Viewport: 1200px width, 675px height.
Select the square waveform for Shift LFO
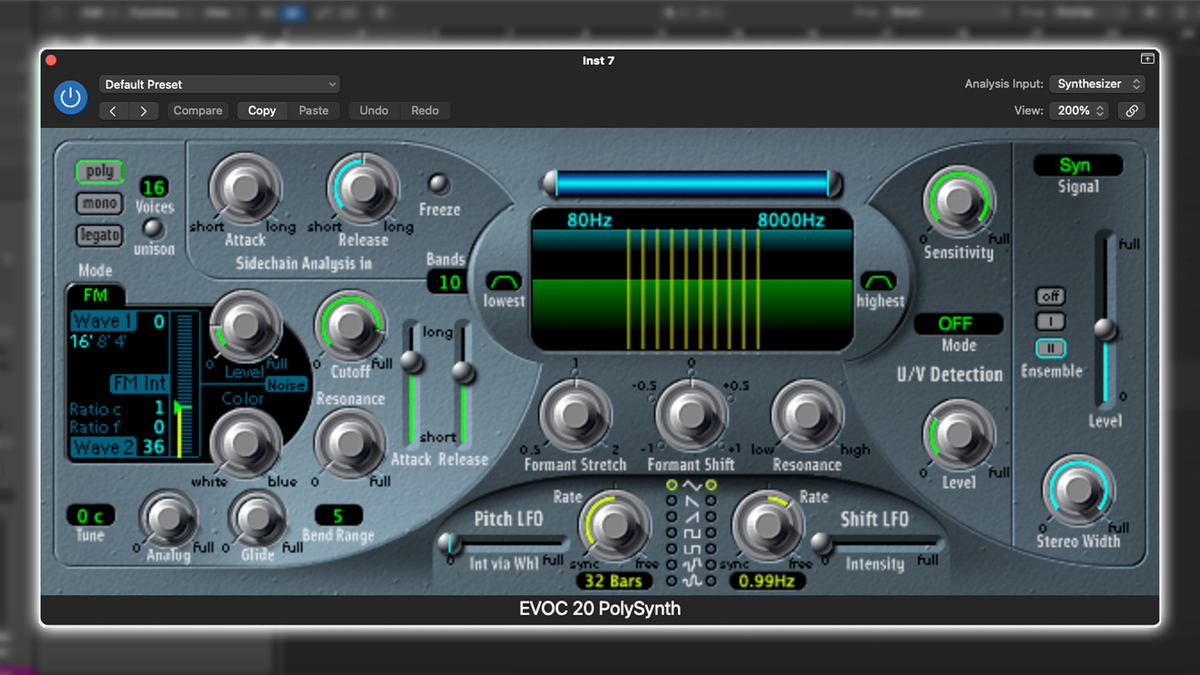pyautogui.click(x=711, y=533)
